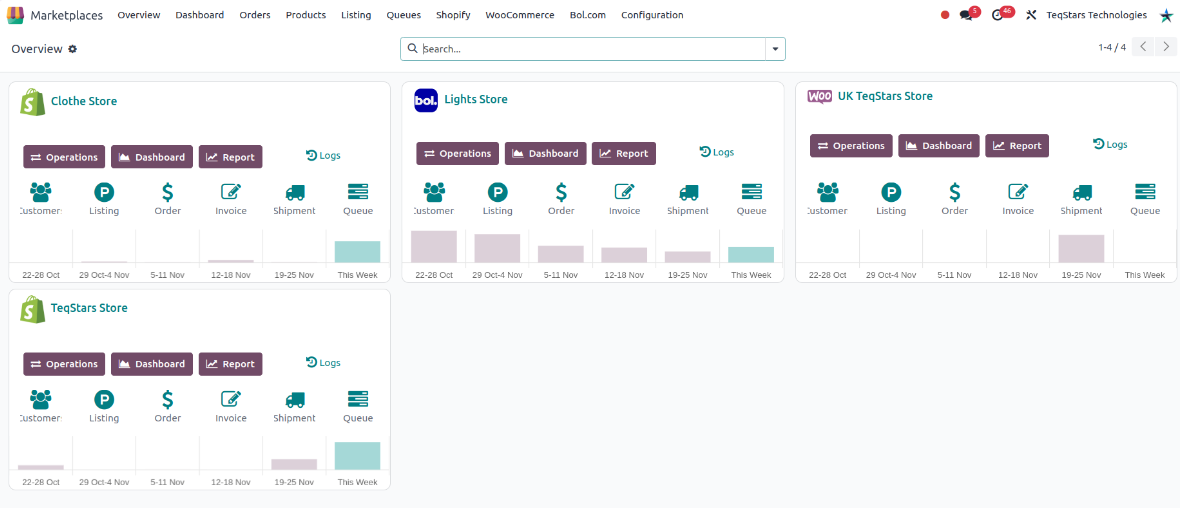The height and width of the screenshot is (508, 1180).
Task: Click Operations button in Clothe Store card
Action: point(64,157)
